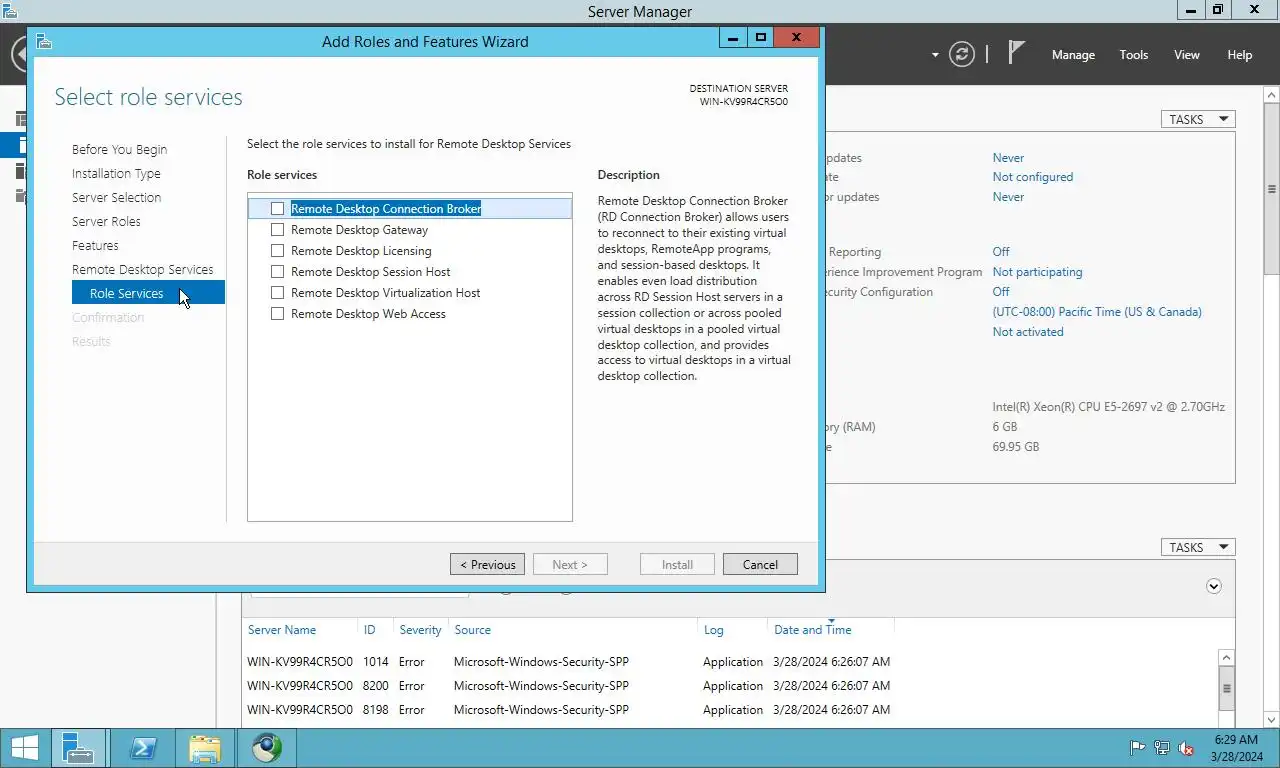Open the dropdown arrow beside refresh icon
Viewport: 1280px width, 768px height.
click(x=935, y=55)
